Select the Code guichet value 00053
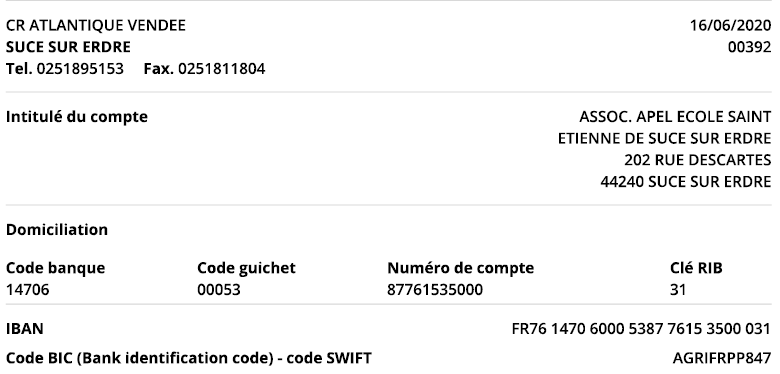Image resolution: width=780 pixels, height=374 pixels. (x=219, y=290)
